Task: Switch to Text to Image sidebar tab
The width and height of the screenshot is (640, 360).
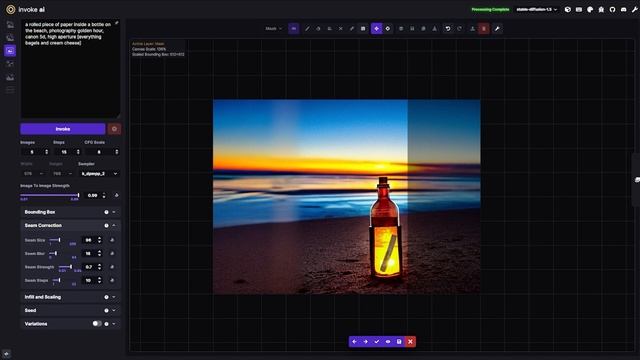Action: [10, 24]
